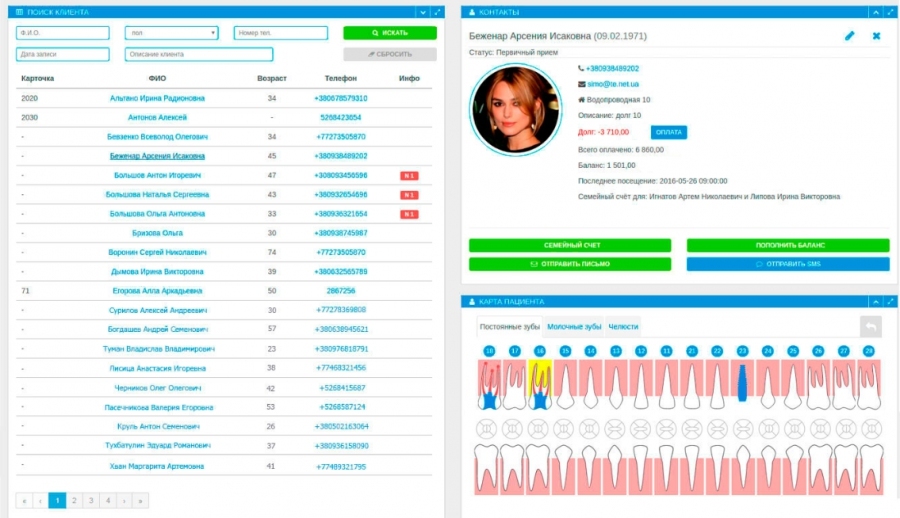The image size is (900, 518).
Task: Collapse the Поиск клиента panel
Action: coord(422,12)
